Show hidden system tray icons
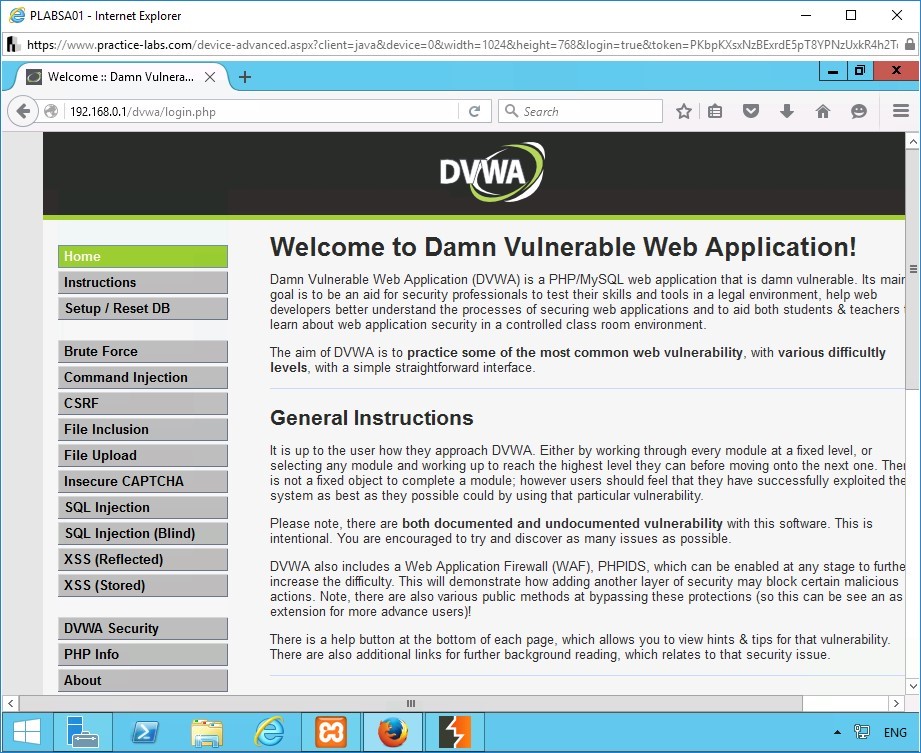Image resolution: width=921 pixels, height=753 pixels. (x=837, y=733)
